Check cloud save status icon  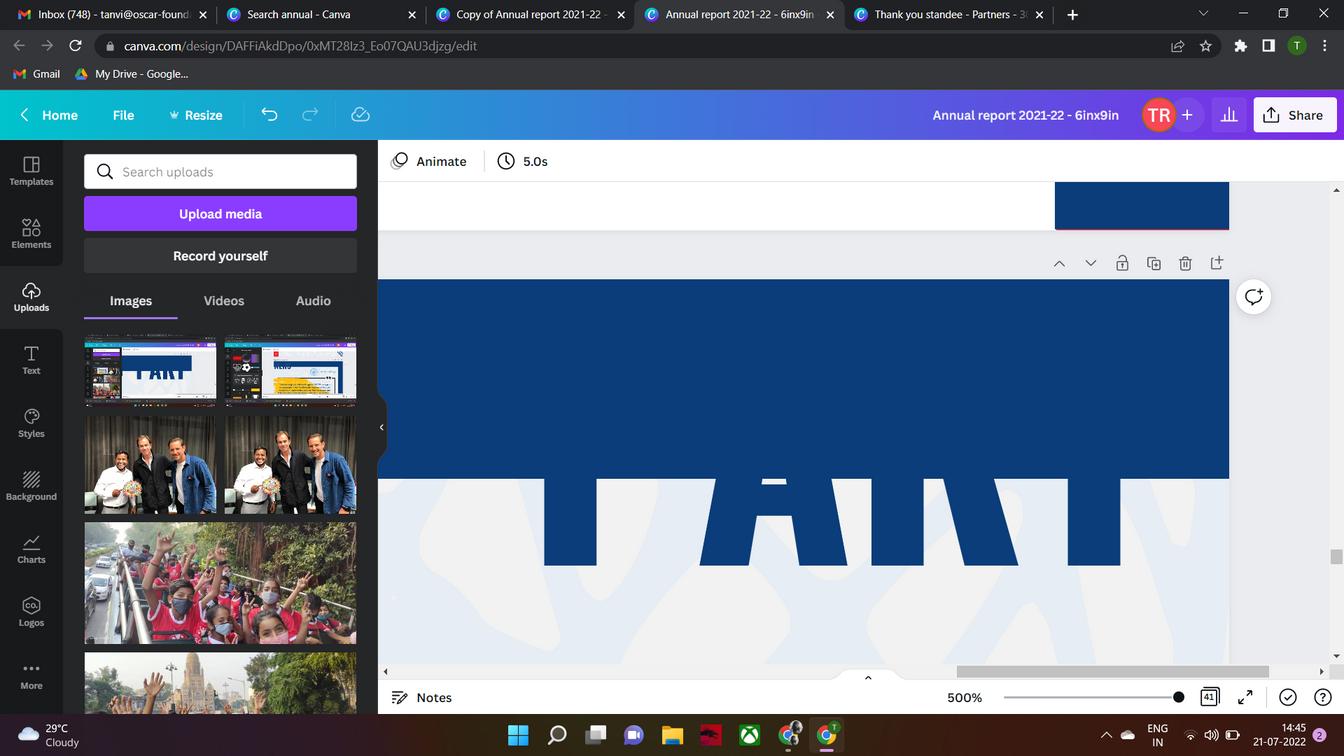[x=361, y=115]
